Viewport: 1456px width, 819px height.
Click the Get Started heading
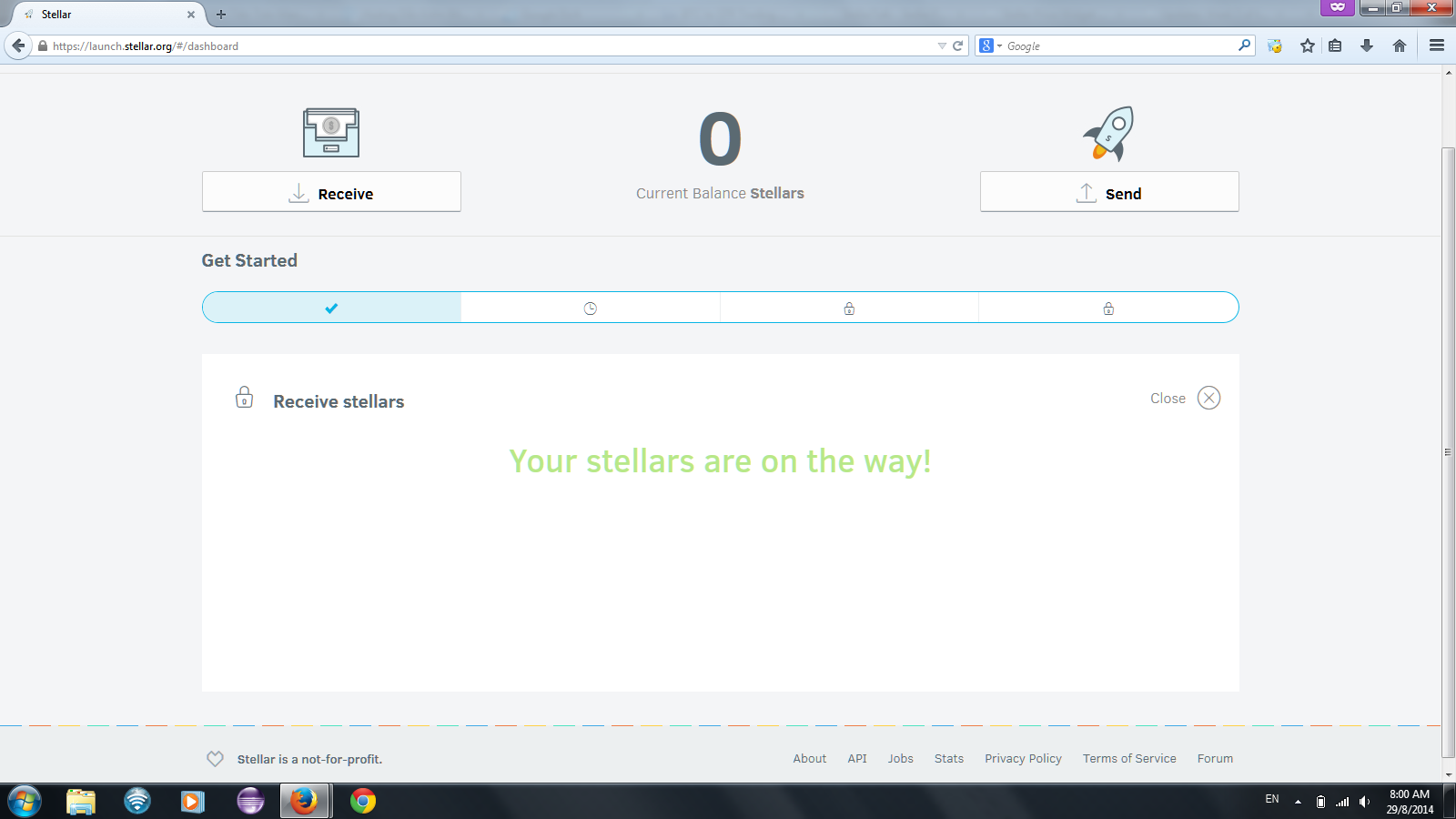click(x=249, y=260)
